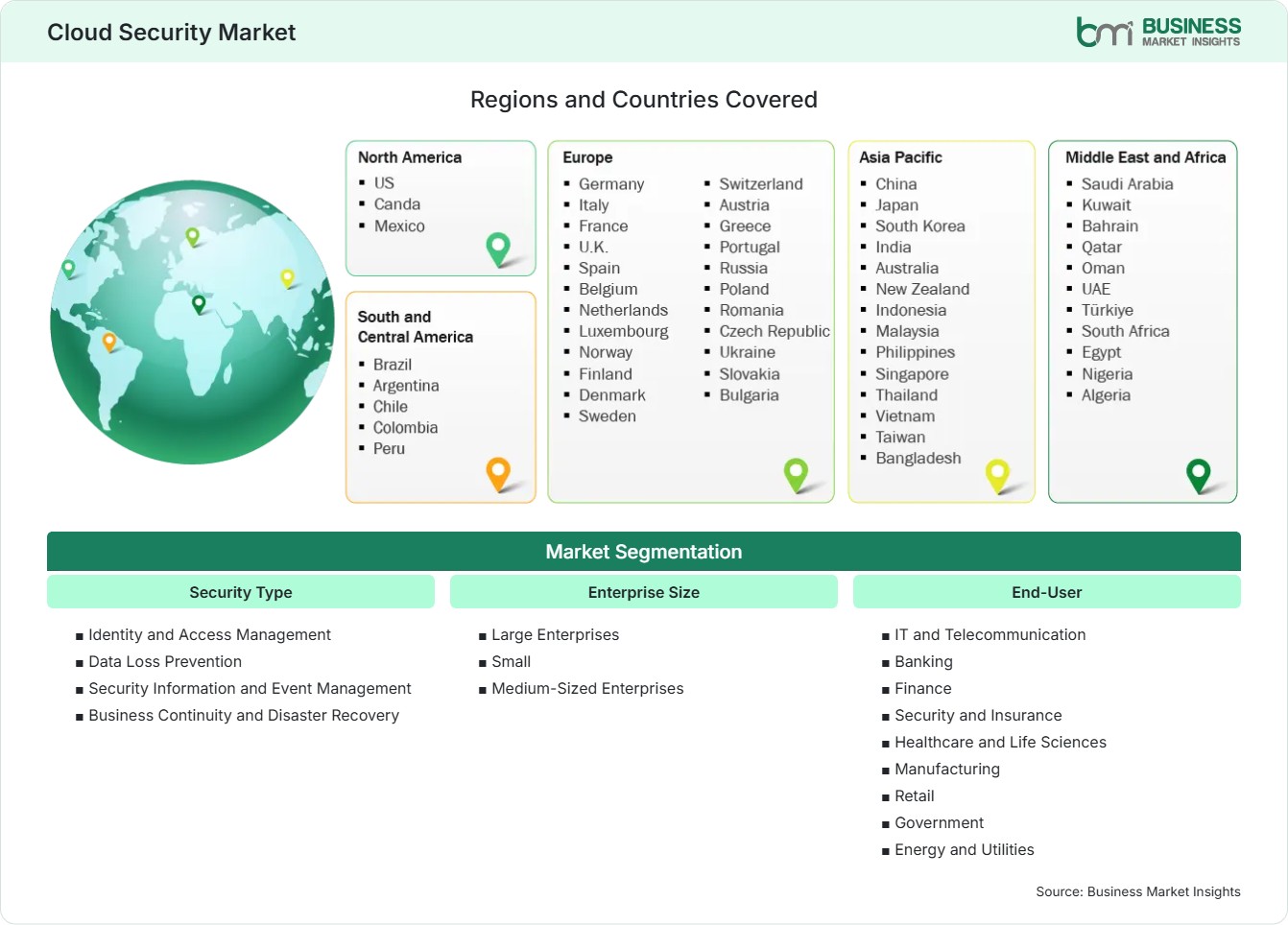Image resolution: width=1288 pixels, height=925 pixels.
Task: Click Regions and Countries Covered heading
Action: 644,100
